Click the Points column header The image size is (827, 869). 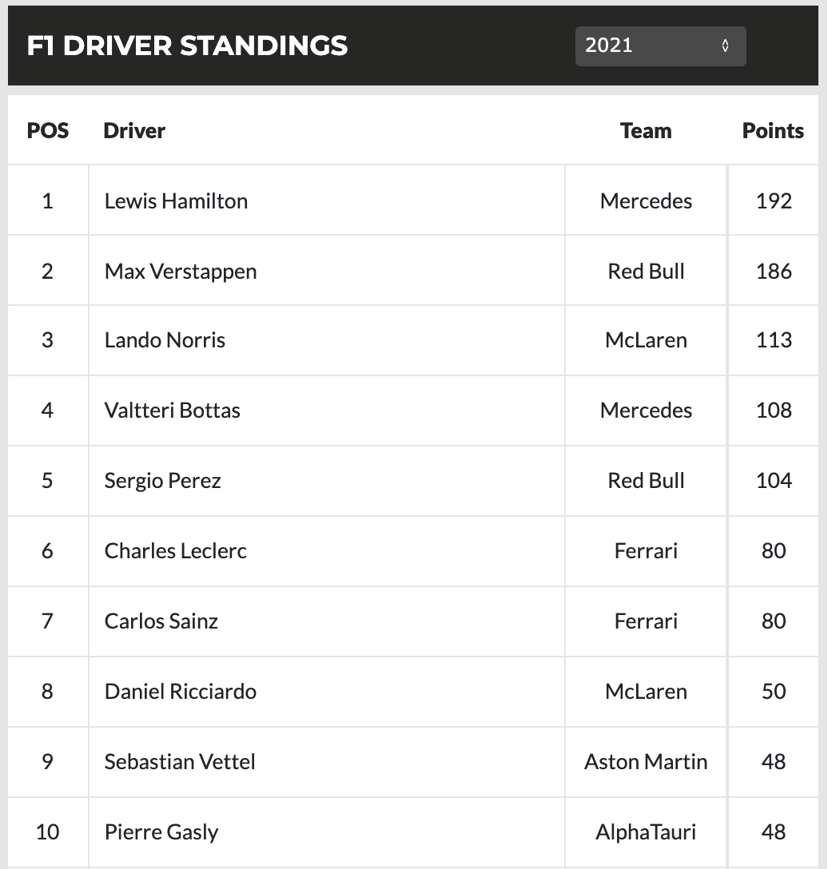pyautogui.click(x=772, y=130)
